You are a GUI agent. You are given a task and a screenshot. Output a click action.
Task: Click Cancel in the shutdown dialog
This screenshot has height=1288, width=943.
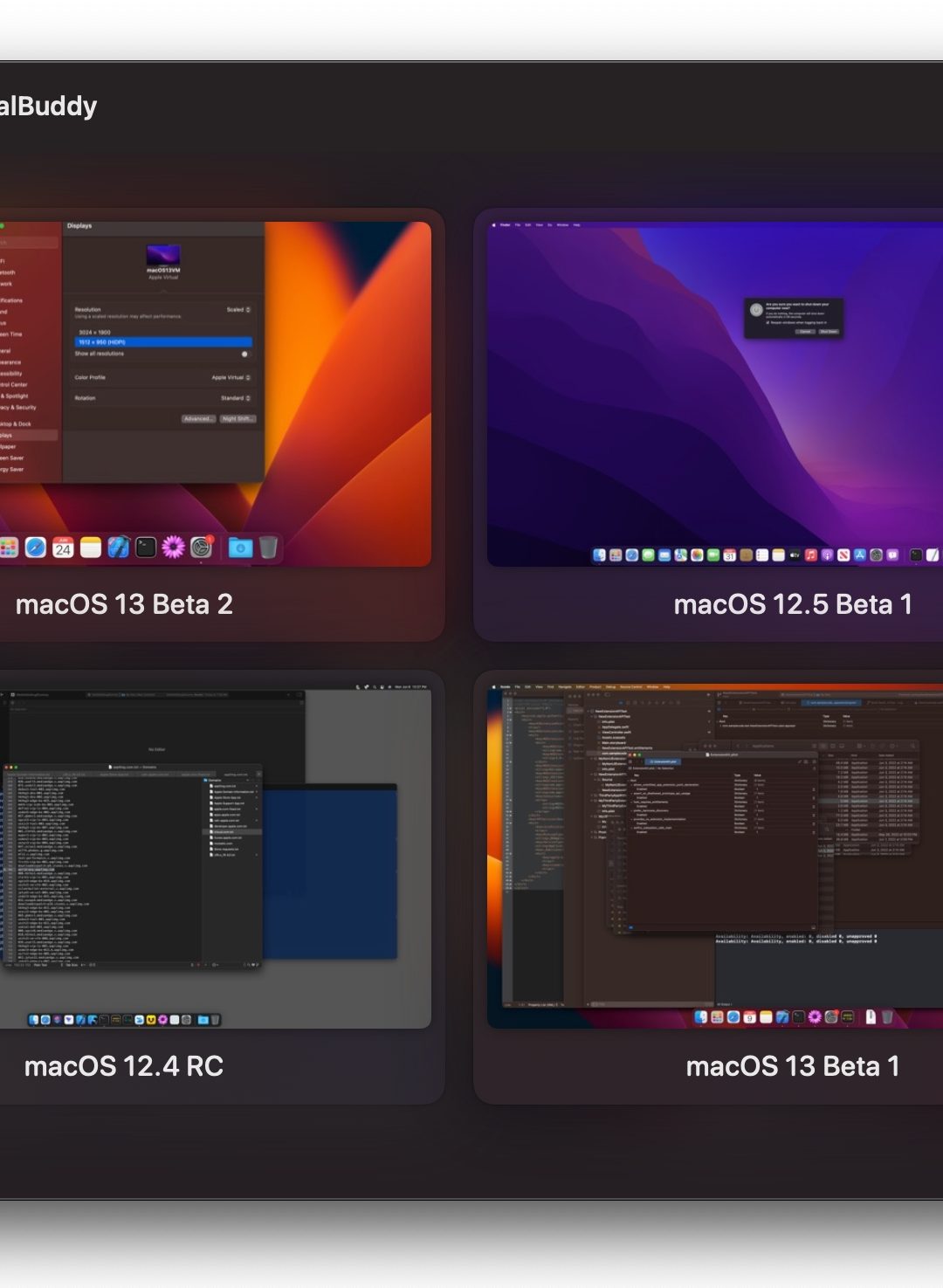tap(804, 332)
